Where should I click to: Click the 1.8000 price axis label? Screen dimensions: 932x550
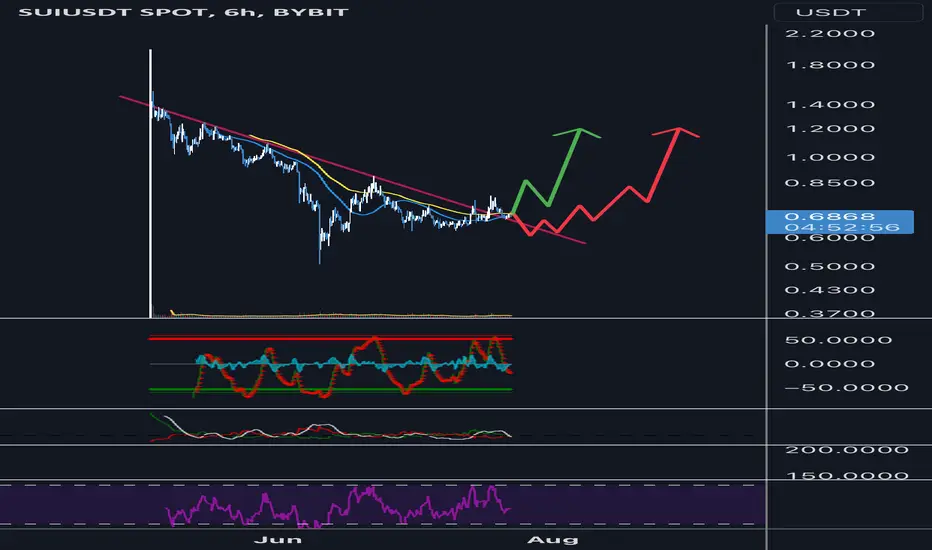pyautogui.click(x=830, y=65)
